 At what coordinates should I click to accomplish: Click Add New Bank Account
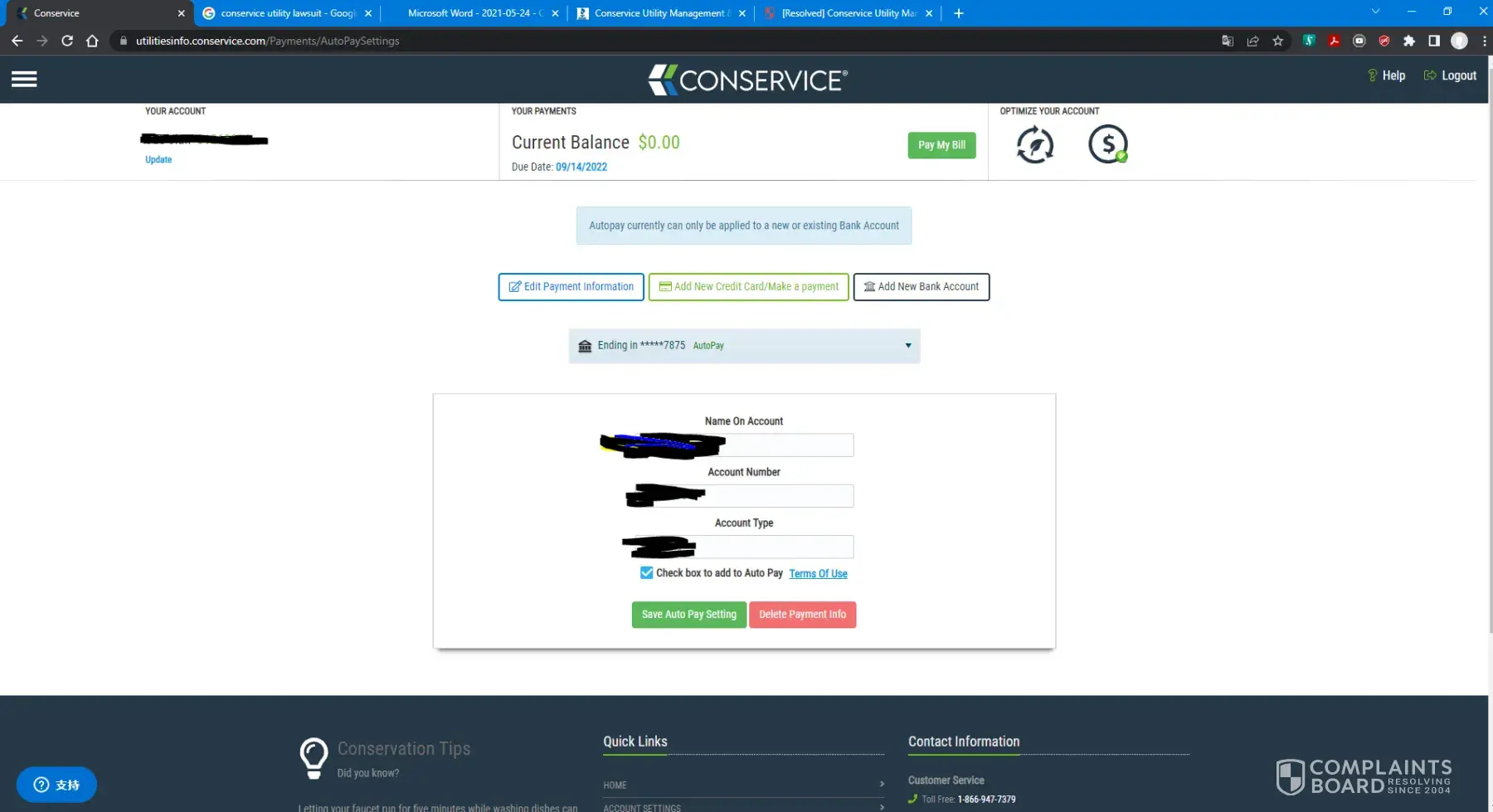click(x=921, y=287)
